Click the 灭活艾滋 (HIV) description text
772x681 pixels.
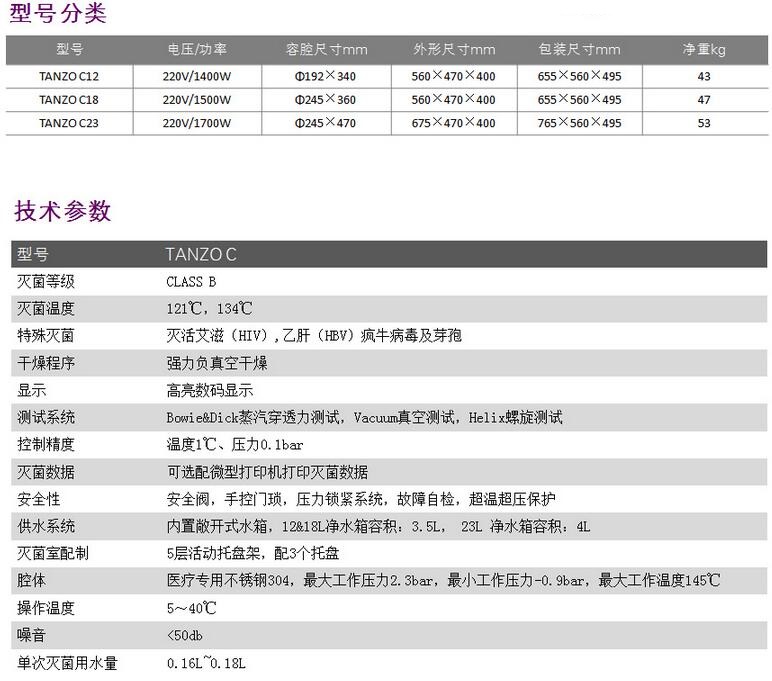pyautogui.click(x=314, y=336)
